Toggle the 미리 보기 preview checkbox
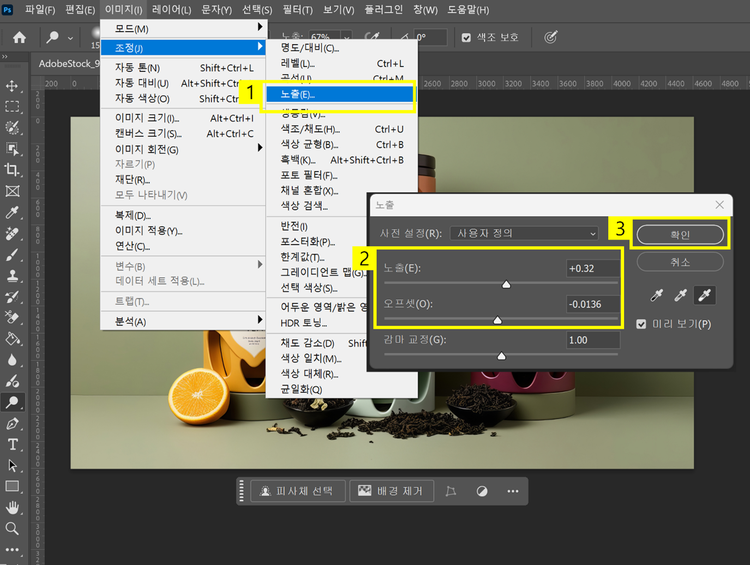Screen dimensions: 750x565 [x=643, y=324]
